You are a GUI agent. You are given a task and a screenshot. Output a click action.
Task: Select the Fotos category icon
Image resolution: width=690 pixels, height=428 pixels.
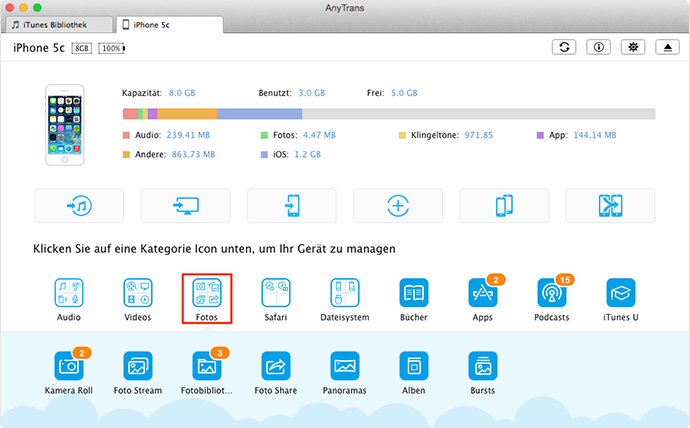[207, 293]
